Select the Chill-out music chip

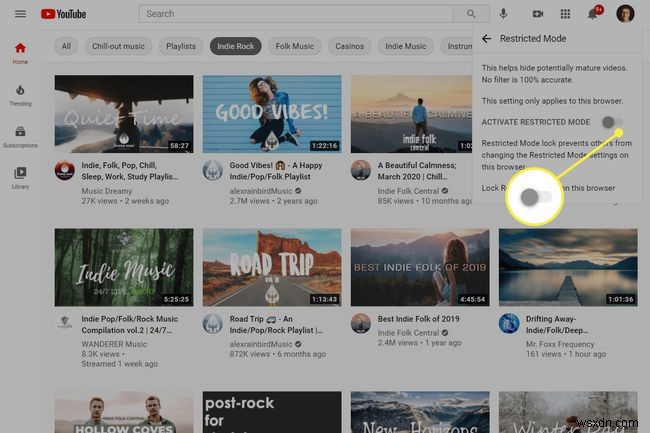(x=118, y=46)
